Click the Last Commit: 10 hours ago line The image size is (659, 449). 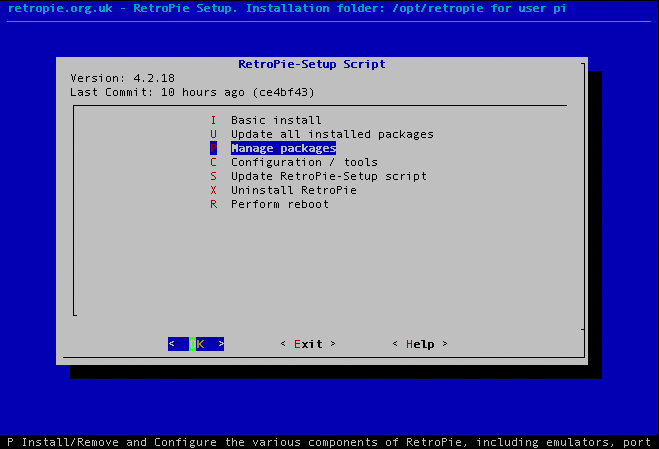192,92
